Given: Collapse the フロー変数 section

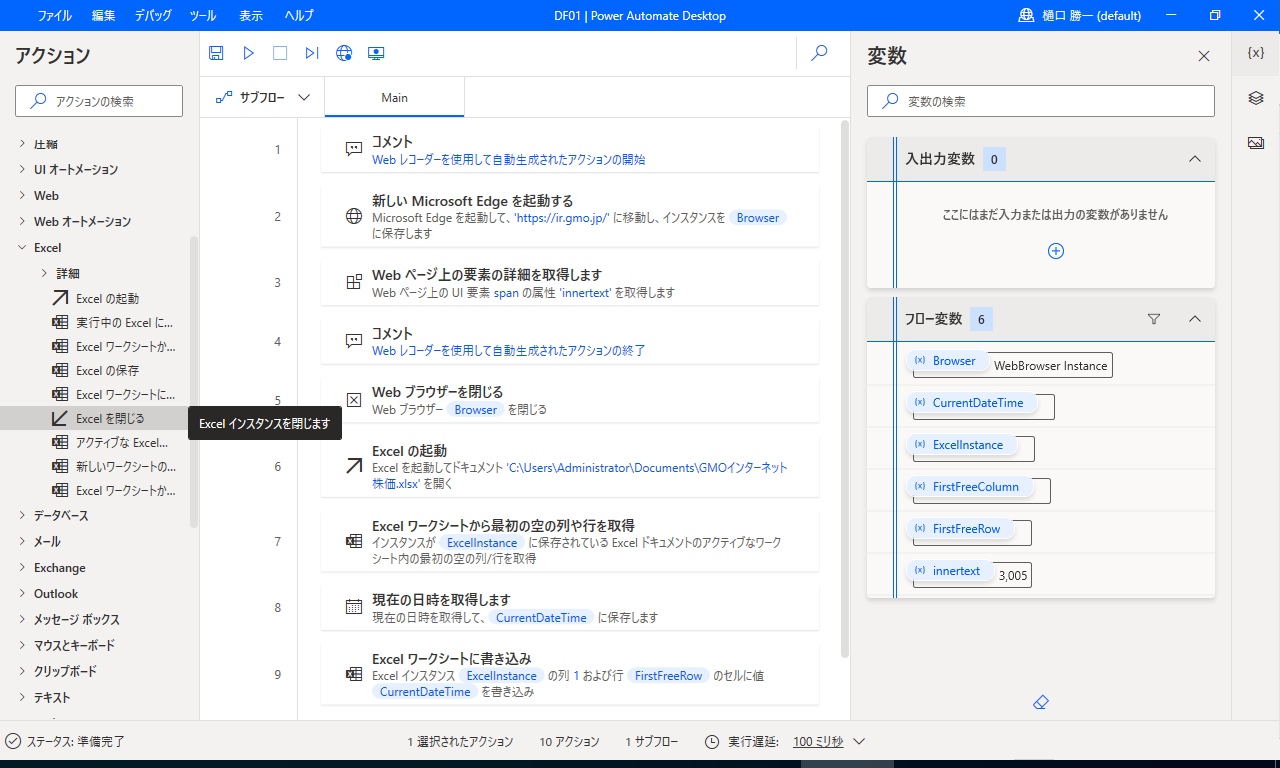Looking at the screenshot, I should point(1194,319).
